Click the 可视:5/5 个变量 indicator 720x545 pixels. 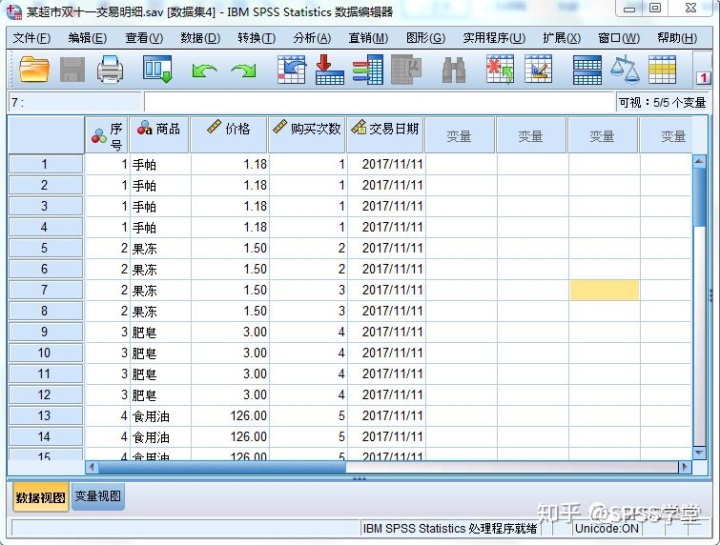pyautogui.click(x=662, y=102)
